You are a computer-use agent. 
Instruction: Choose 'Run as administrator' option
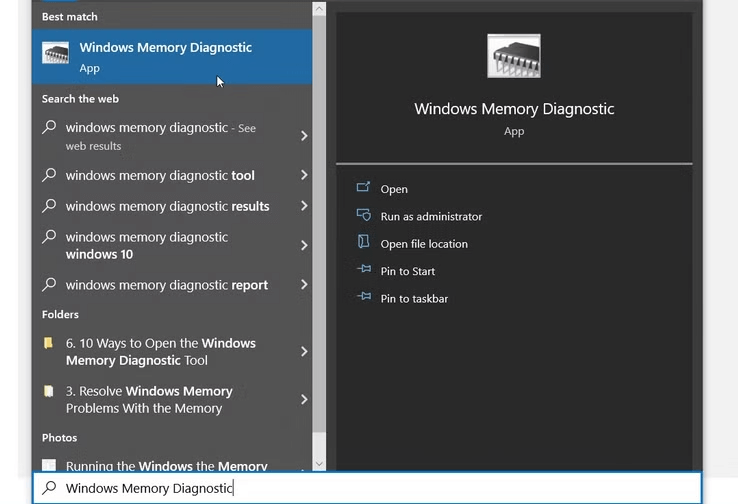(x=431, y=216)
